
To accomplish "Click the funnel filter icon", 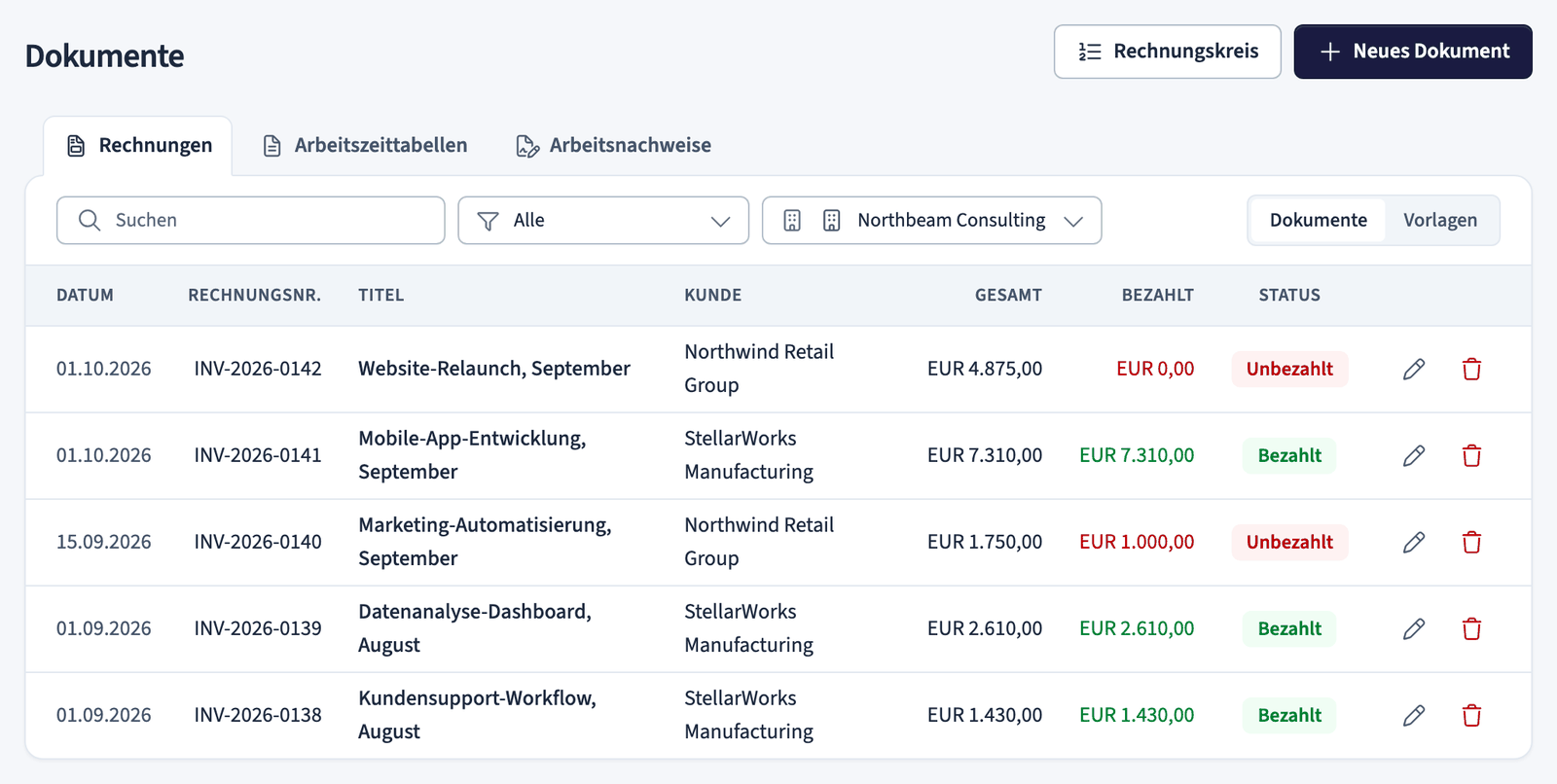I will coord(489,221).
